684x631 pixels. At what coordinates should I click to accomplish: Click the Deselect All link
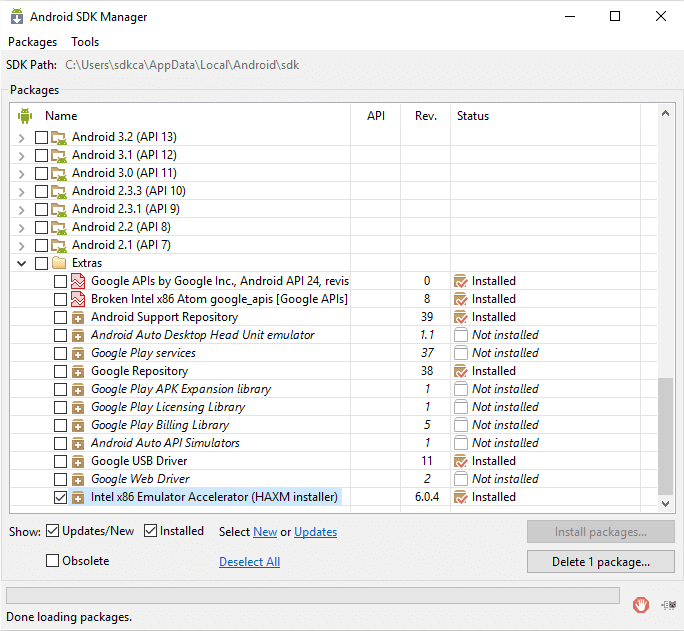click(250, 562)
